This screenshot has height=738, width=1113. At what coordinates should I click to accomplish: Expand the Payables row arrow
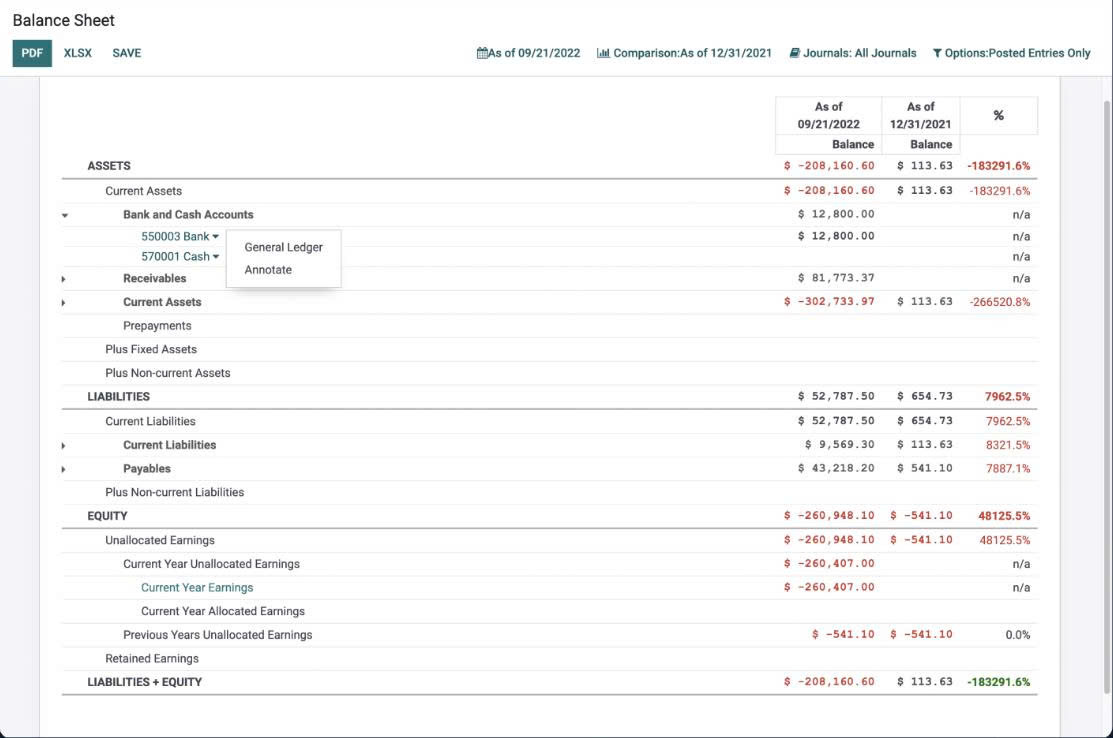[x=65, y=469]
